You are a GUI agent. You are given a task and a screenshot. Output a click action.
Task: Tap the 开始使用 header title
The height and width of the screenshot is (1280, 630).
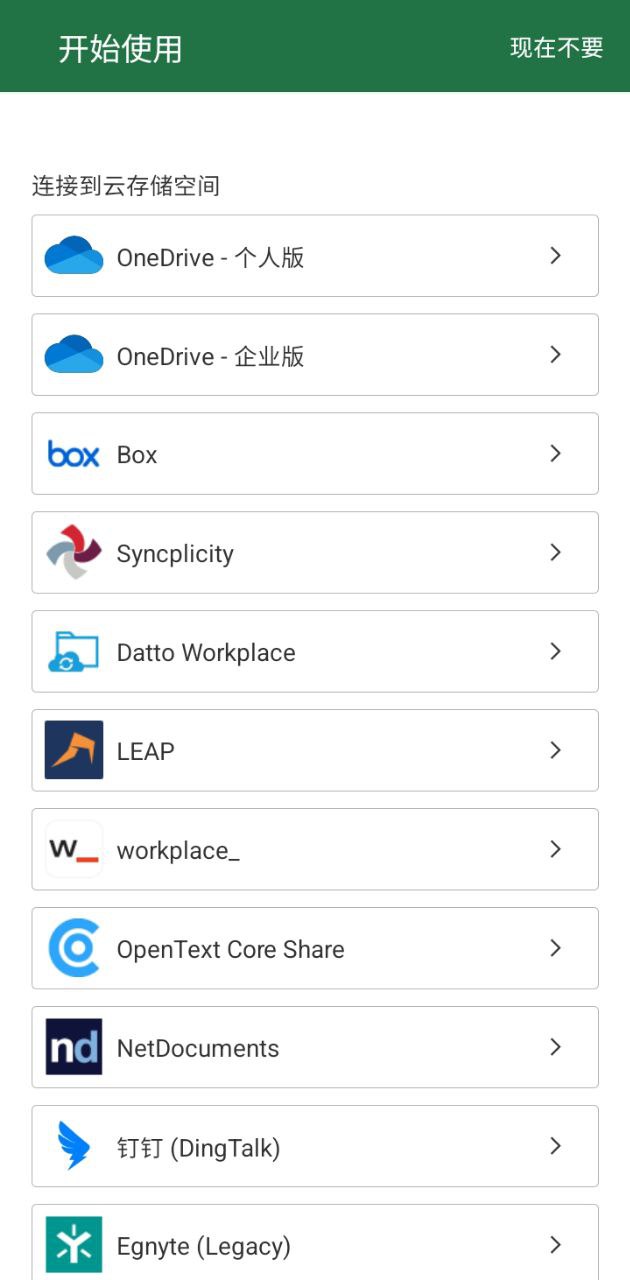[x=120, y=49]
